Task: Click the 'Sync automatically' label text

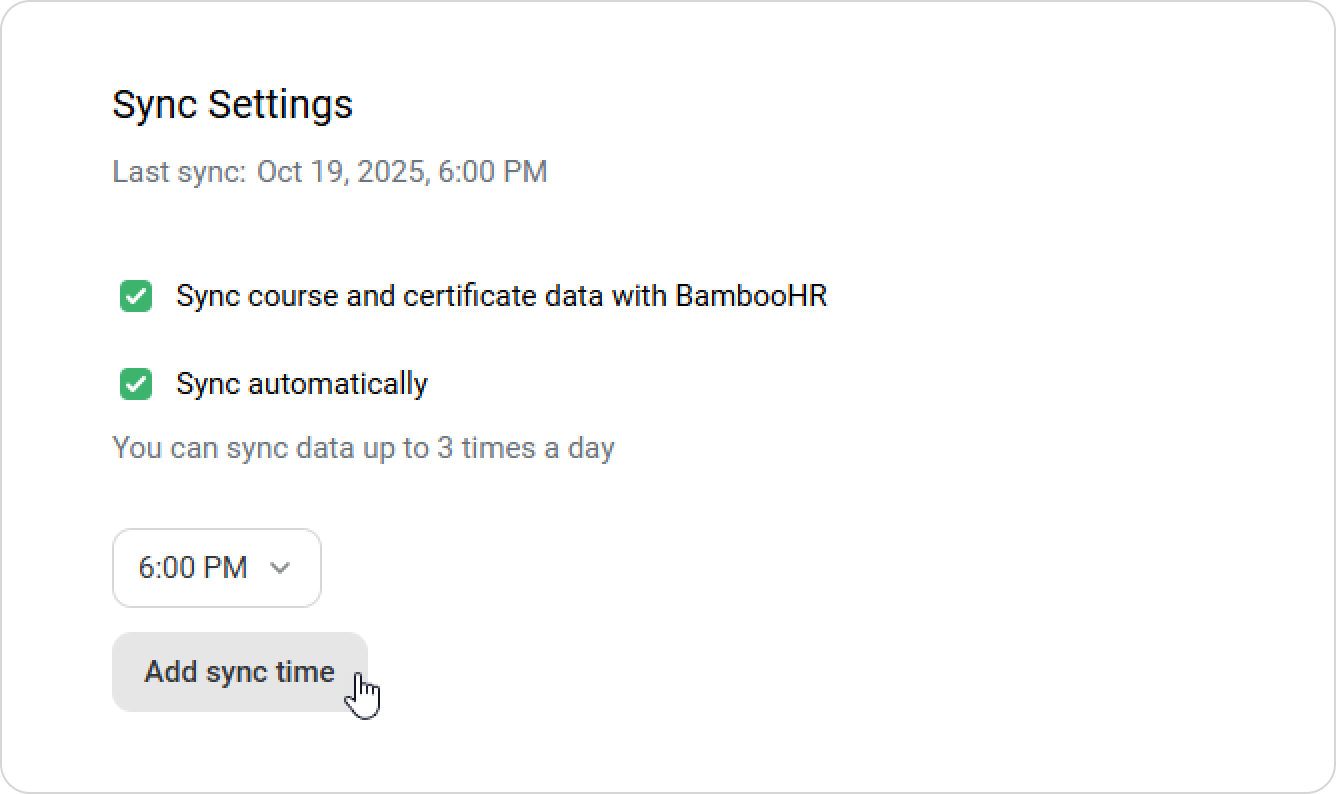Action: 301,384
